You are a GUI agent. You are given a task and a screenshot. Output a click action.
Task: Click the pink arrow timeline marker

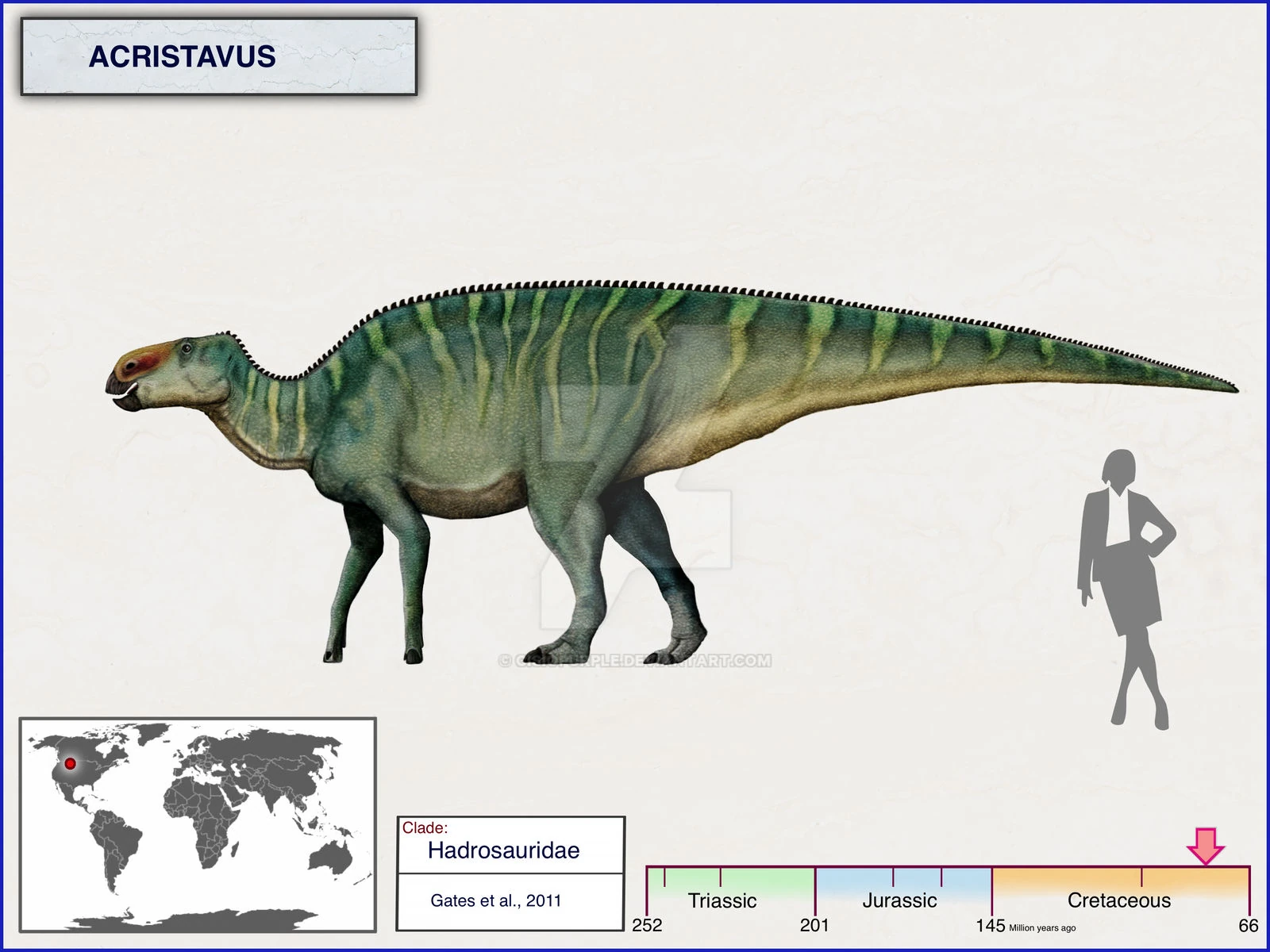pos(1206,846)
